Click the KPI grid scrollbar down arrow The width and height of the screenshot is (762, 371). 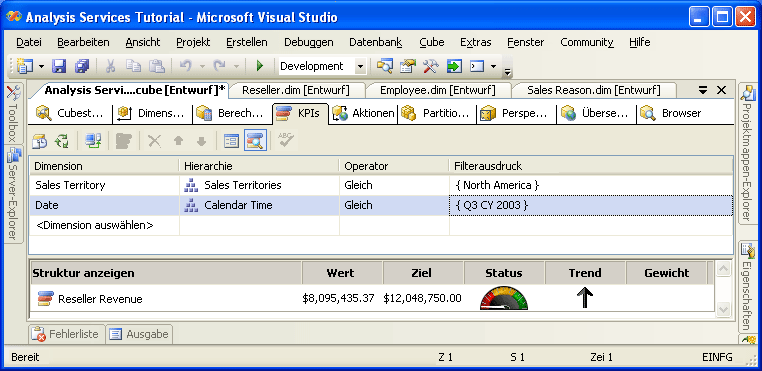[x=724, y=309]
